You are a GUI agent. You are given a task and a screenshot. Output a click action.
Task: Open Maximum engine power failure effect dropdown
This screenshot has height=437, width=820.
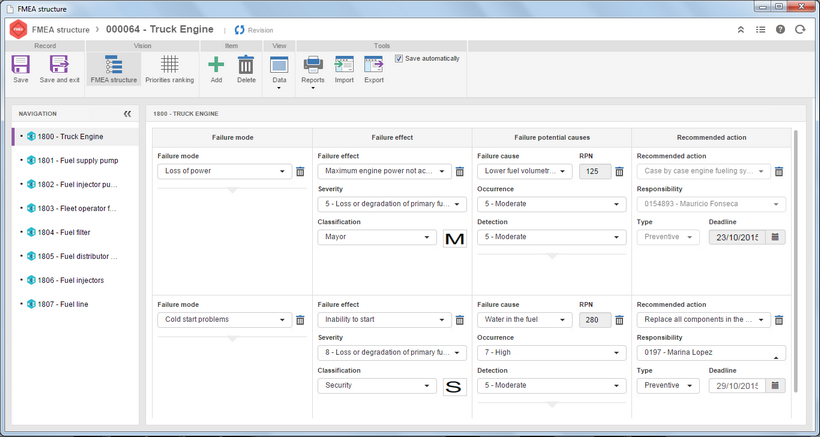[384, 171]
